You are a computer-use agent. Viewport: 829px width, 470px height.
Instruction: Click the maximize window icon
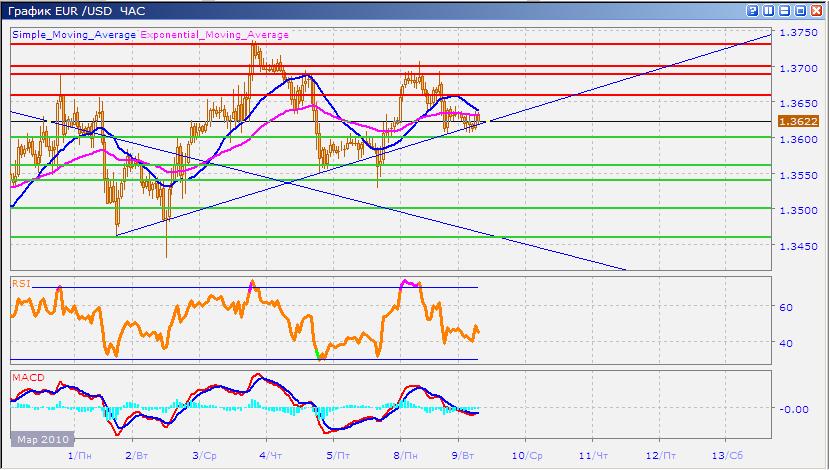click(787, 10)
